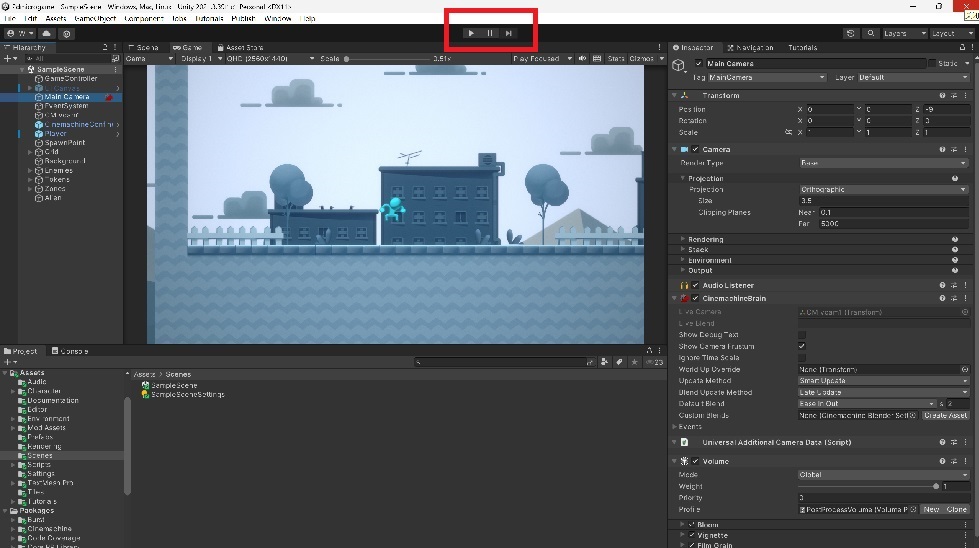Click the New profile button
This screenshot has width=979, height=548.
[x=931, y=510]
